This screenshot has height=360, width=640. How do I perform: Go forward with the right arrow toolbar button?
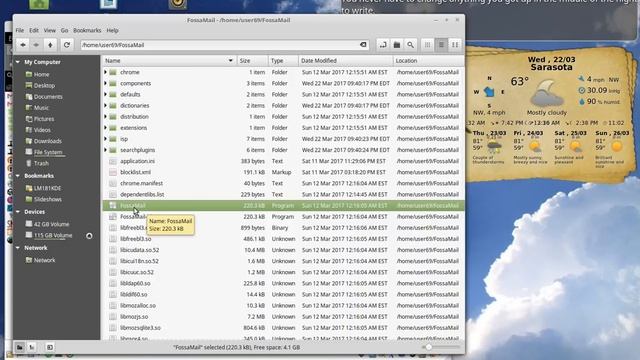[36, 45]
